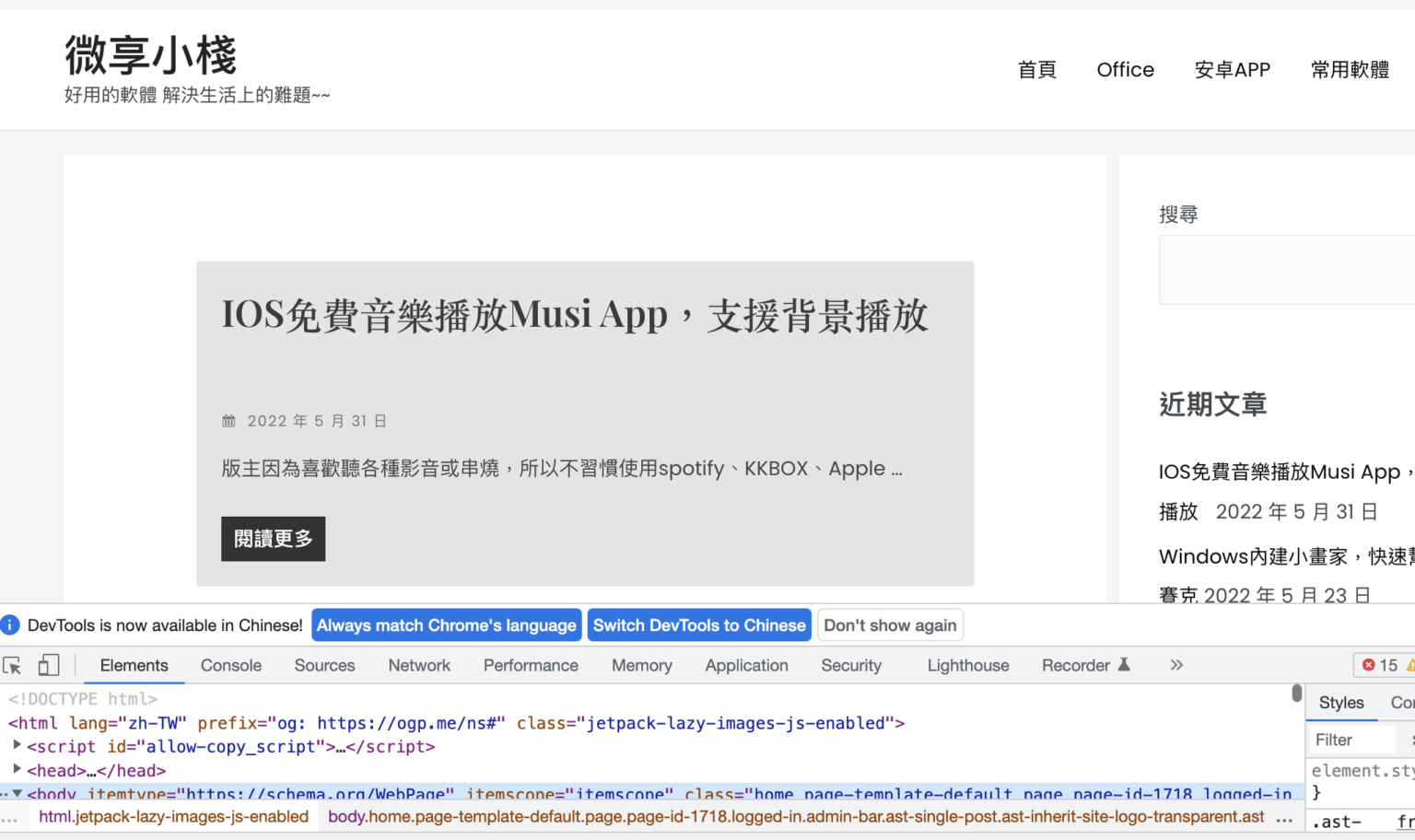The width and height of the screenshot is (1415, 840).
Task: Activate the inspect element picker icon
Action: (12, 665)
